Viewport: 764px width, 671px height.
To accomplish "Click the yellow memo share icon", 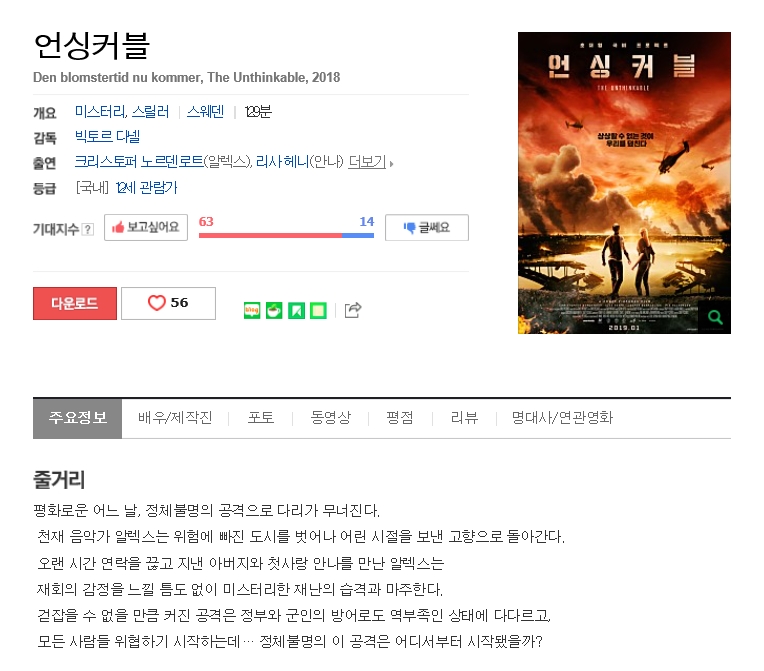I will 318,310.
